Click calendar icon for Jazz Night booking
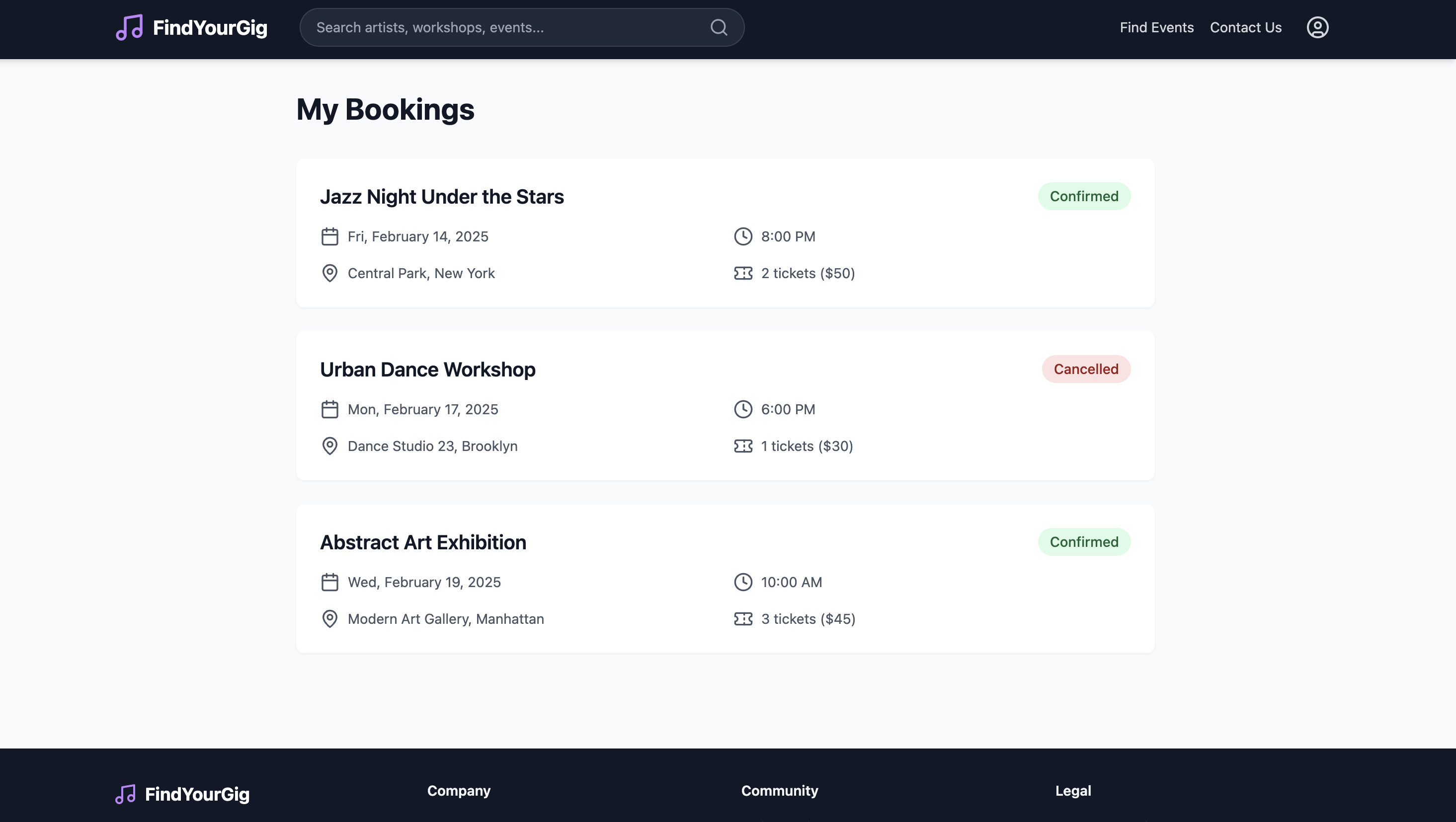Viewport: 1456px width, 822px height. click(329, 237)
